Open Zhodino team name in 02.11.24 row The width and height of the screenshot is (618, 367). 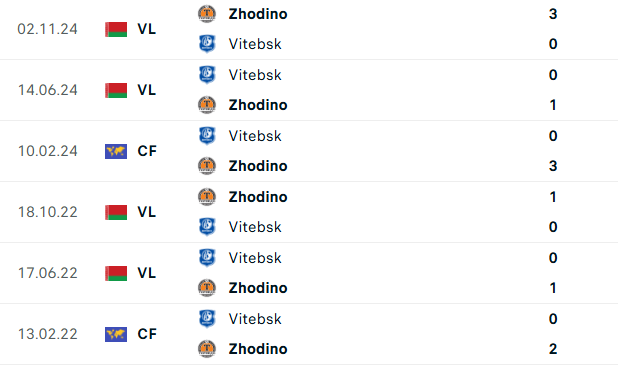click(x=258, y=14)
